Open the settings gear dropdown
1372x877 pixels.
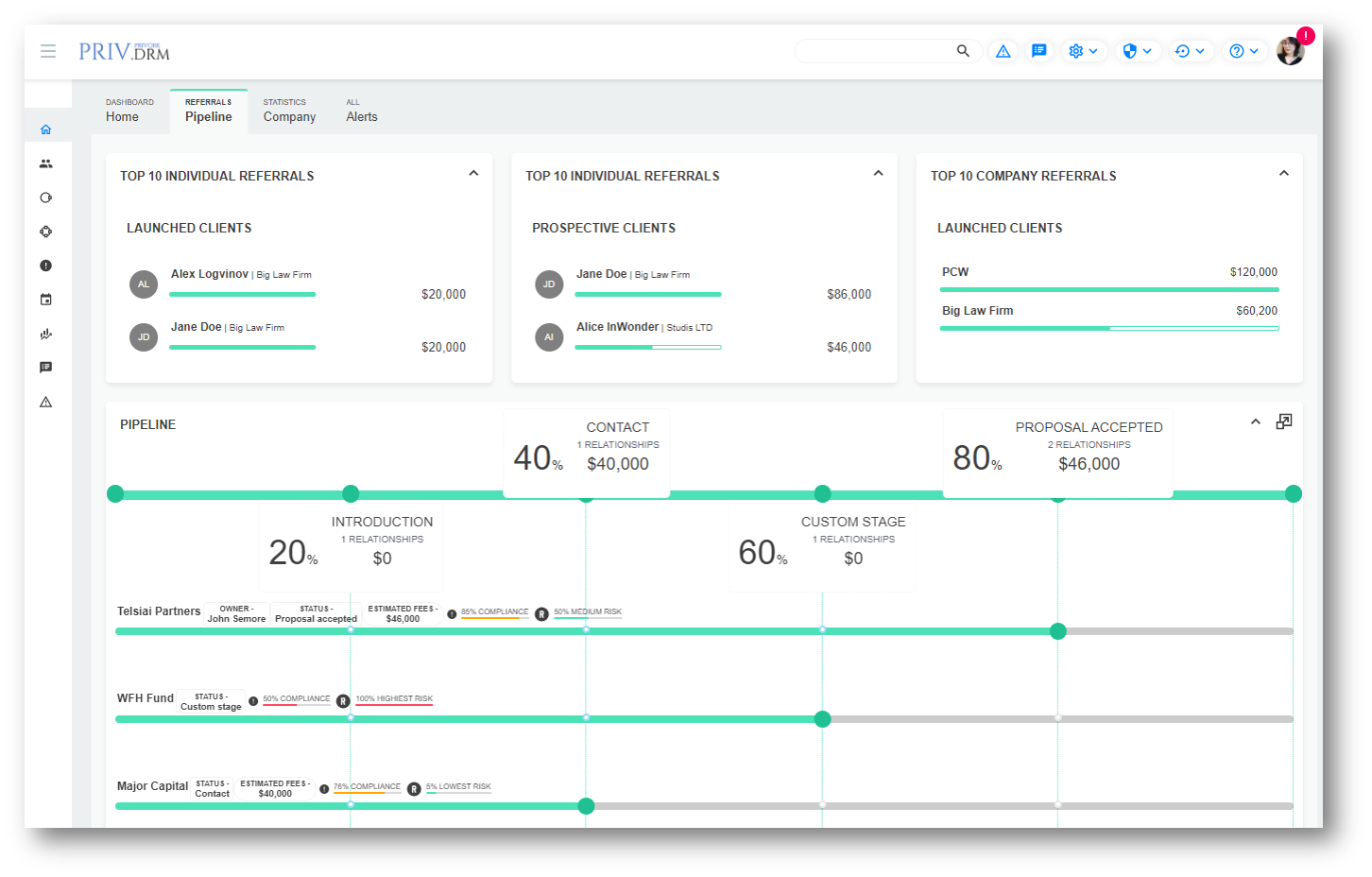[1083, 51]
